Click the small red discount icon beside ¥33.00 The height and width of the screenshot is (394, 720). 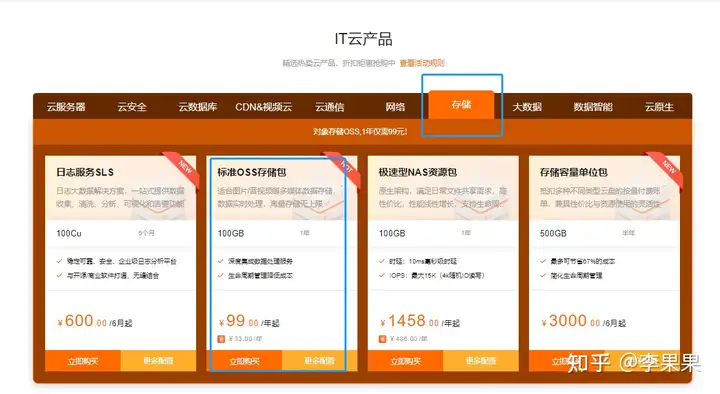tap(221, 339)
